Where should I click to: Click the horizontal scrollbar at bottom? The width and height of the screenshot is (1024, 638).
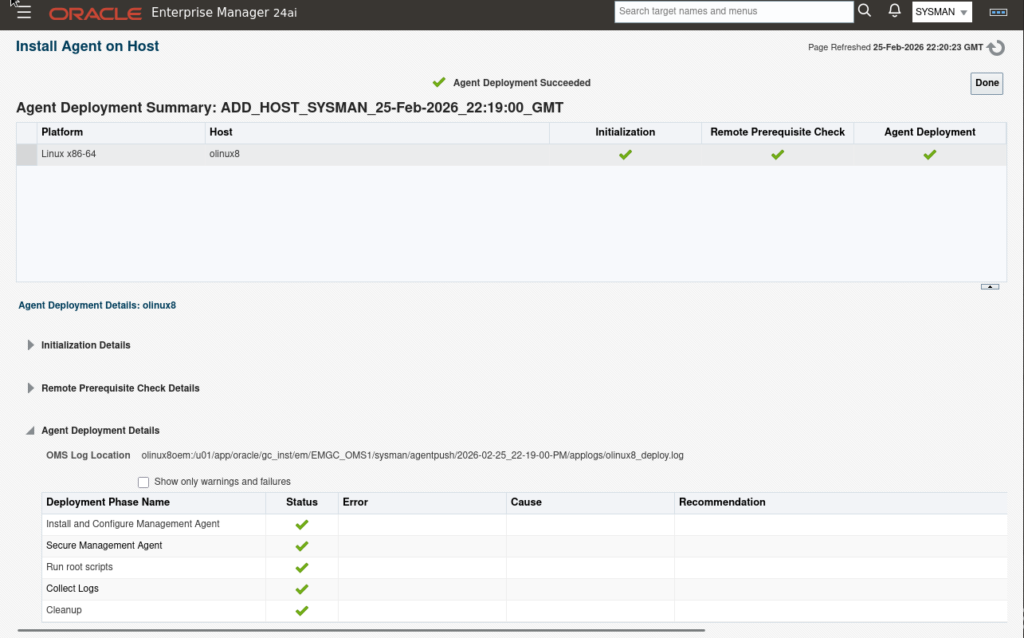click(360, 631)
